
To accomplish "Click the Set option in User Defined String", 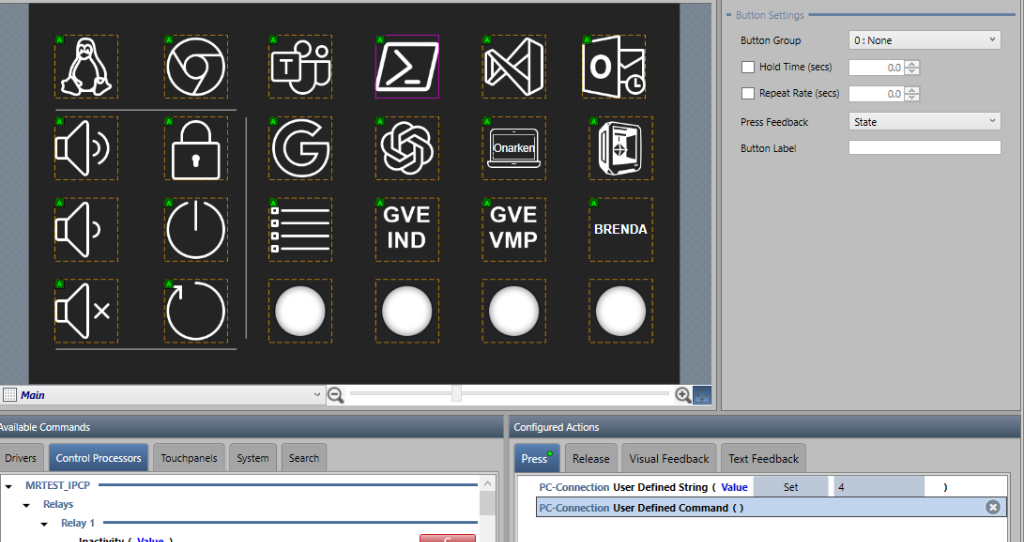I will click(x=790, y=487).
